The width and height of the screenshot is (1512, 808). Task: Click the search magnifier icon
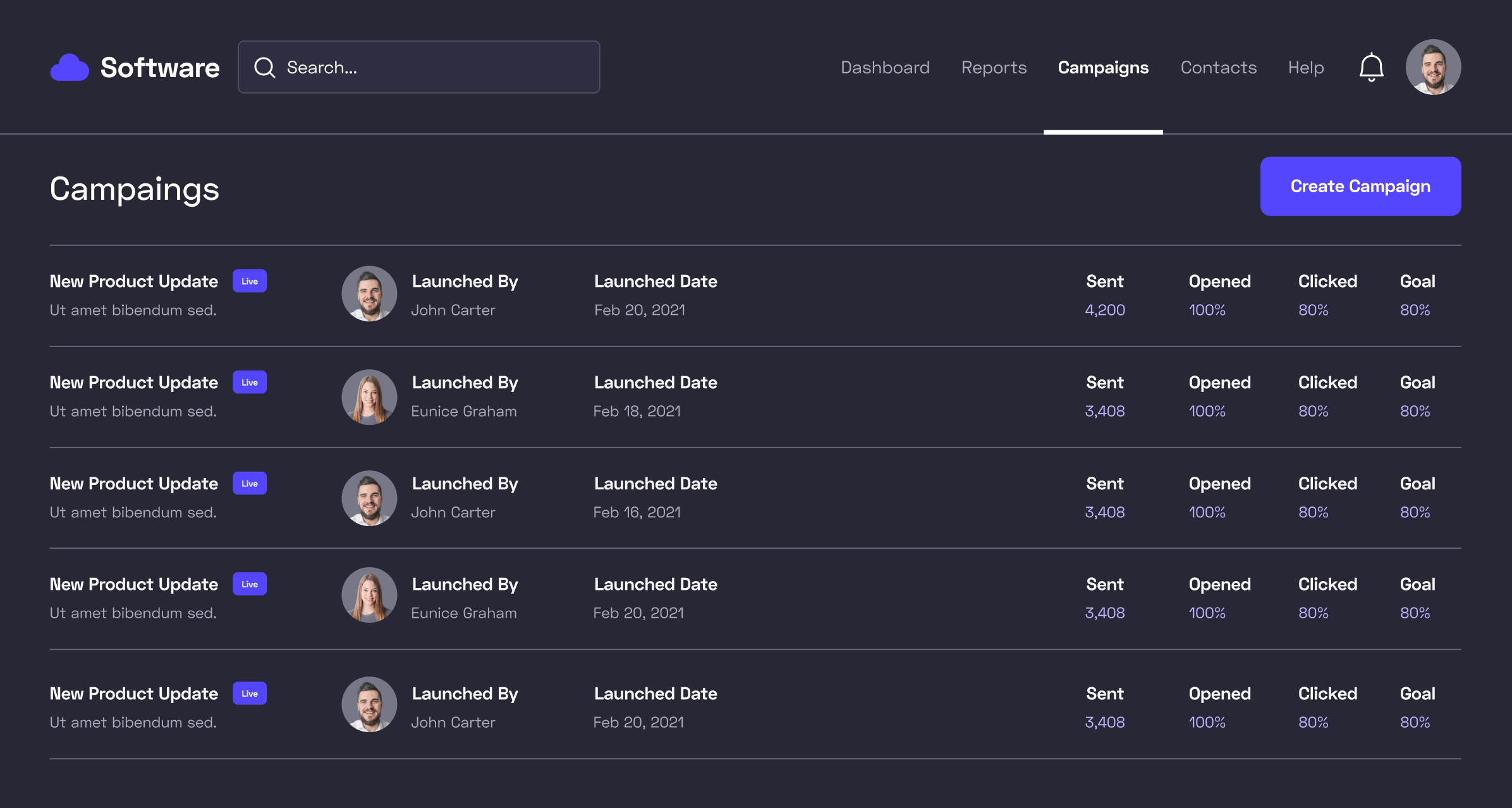tap(264, 67)
